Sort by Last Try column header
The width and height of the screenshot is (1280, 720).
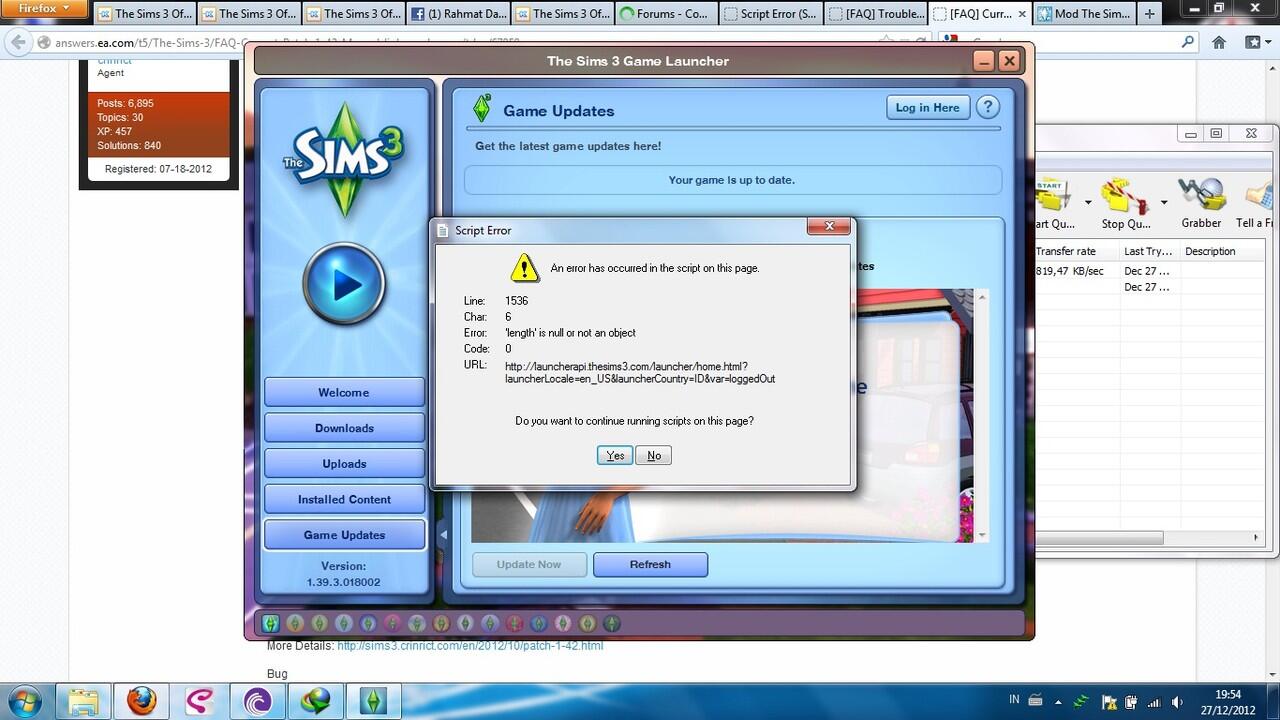(1149, 251)
